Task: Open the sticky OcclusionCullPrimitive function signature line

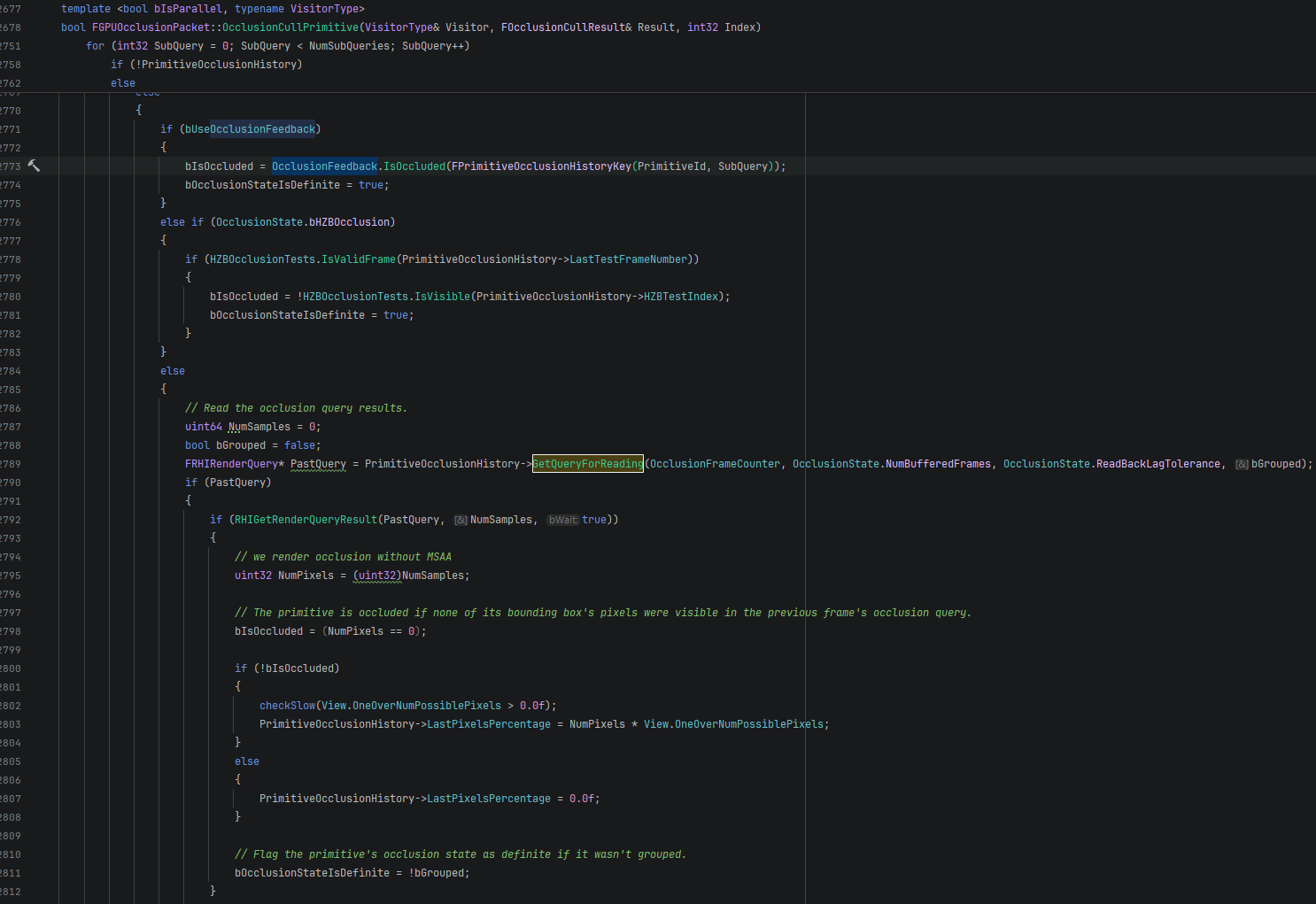Action: point(411,27)
